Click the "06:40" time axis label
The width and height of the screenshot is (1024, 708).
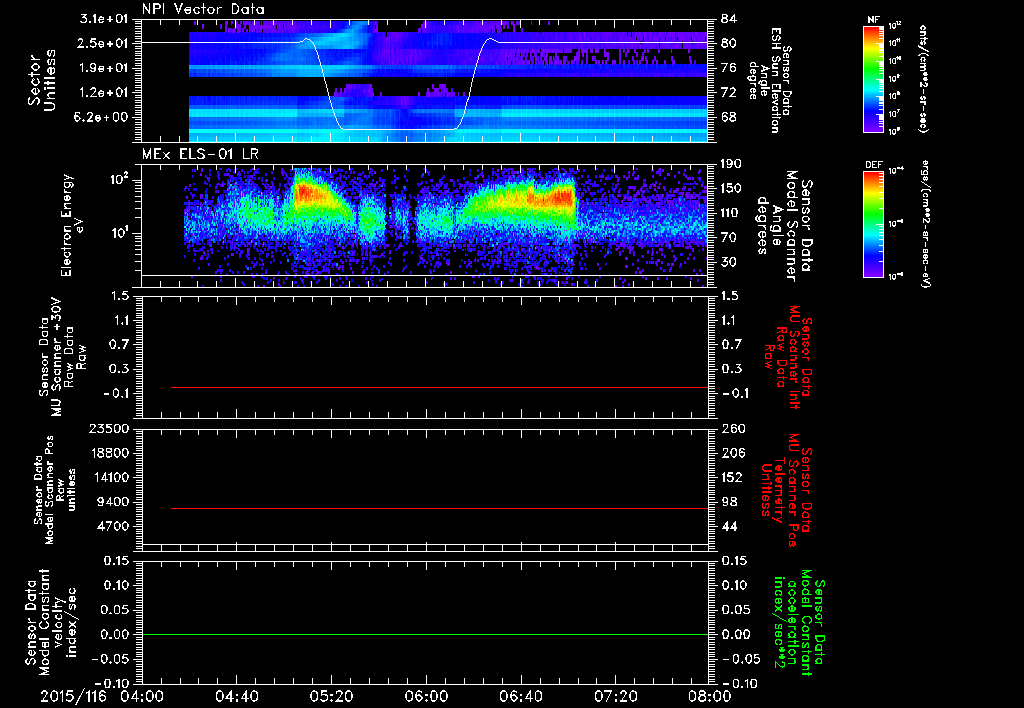click(x=520, y=696)
